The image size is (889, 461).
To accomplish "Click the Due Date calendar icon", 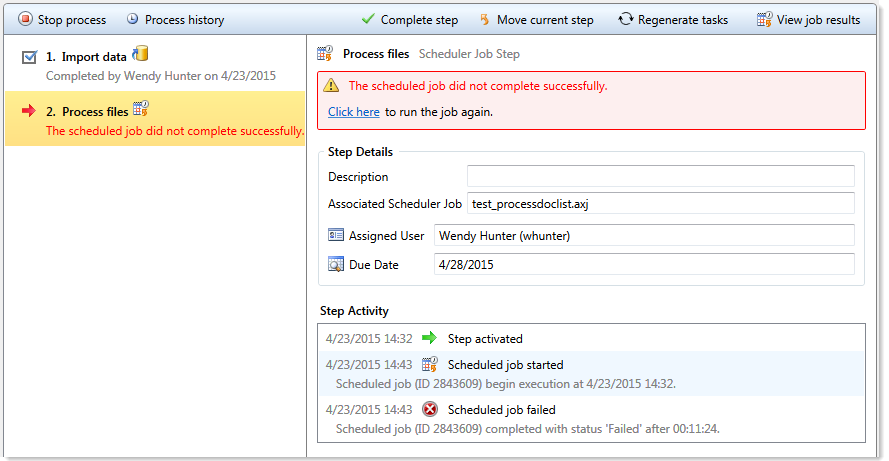I will tap(336, 265).
